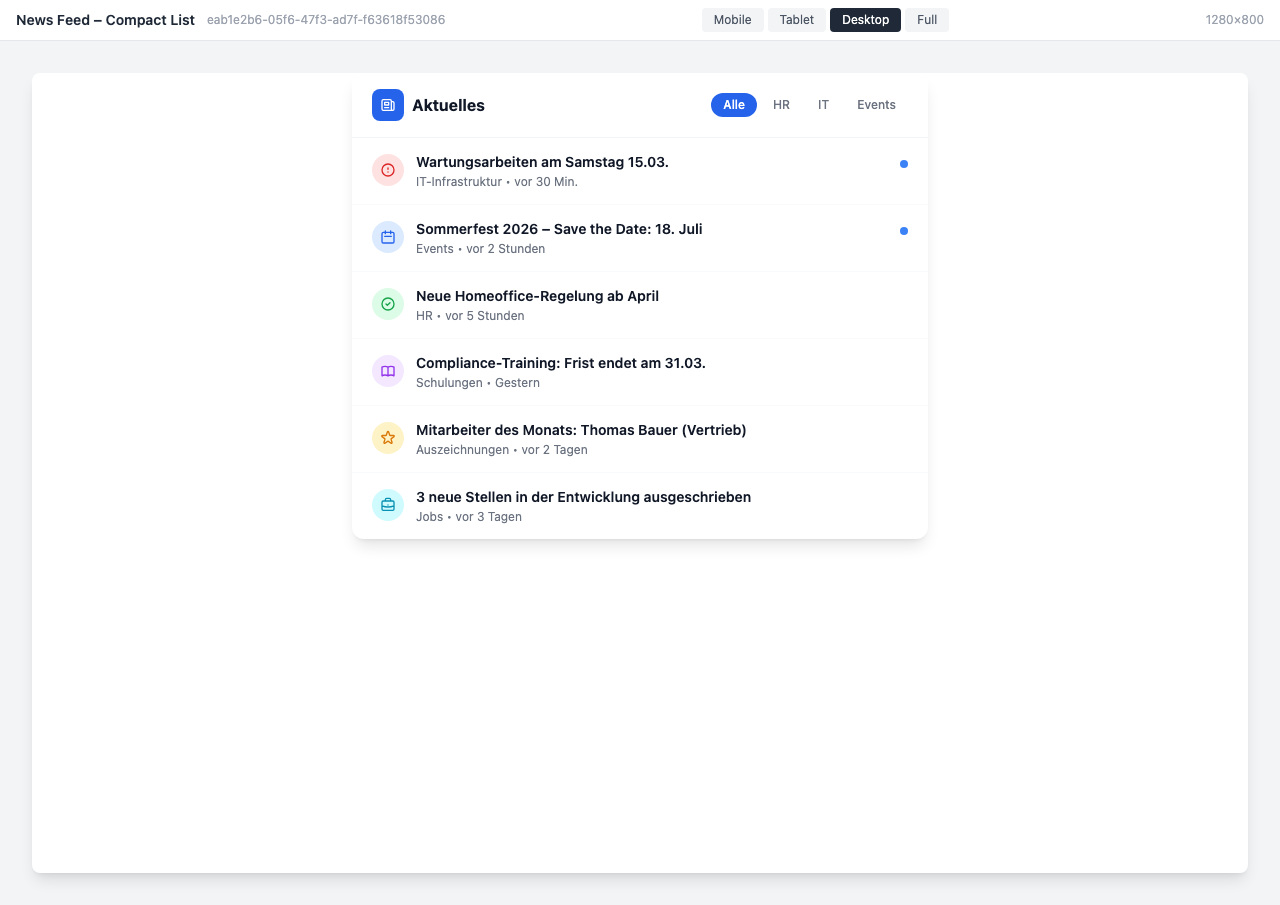Switch preview to Mobile view
1280x905 pixels.
click(x=732, y=19)
